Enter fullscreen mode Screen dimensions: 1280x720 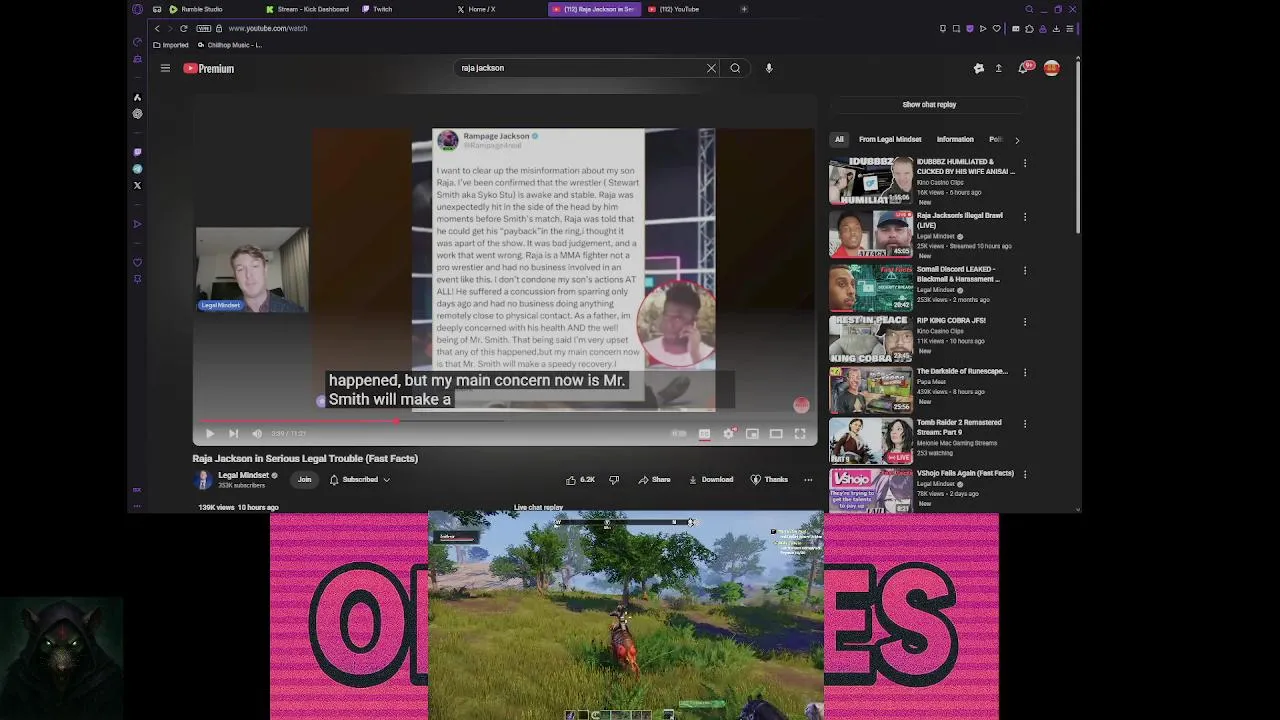pyautogui.click(x=800, y=433)
